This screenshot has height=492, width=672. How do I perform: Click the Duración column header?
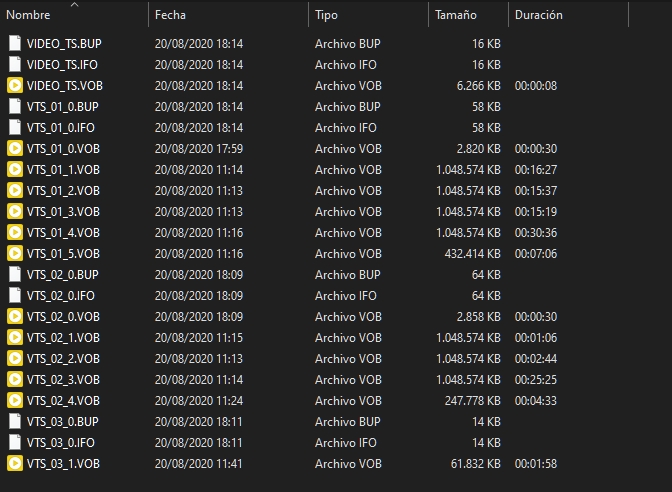tap(538, 16)
